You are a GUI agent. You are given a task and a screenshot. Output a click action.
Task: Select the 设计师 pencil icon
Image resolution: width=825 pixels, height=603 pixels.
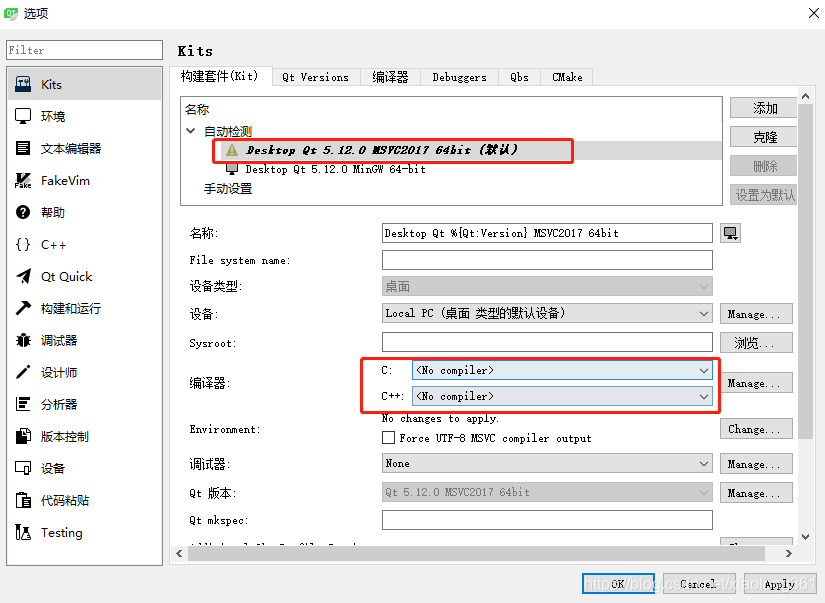coord(23,373)
